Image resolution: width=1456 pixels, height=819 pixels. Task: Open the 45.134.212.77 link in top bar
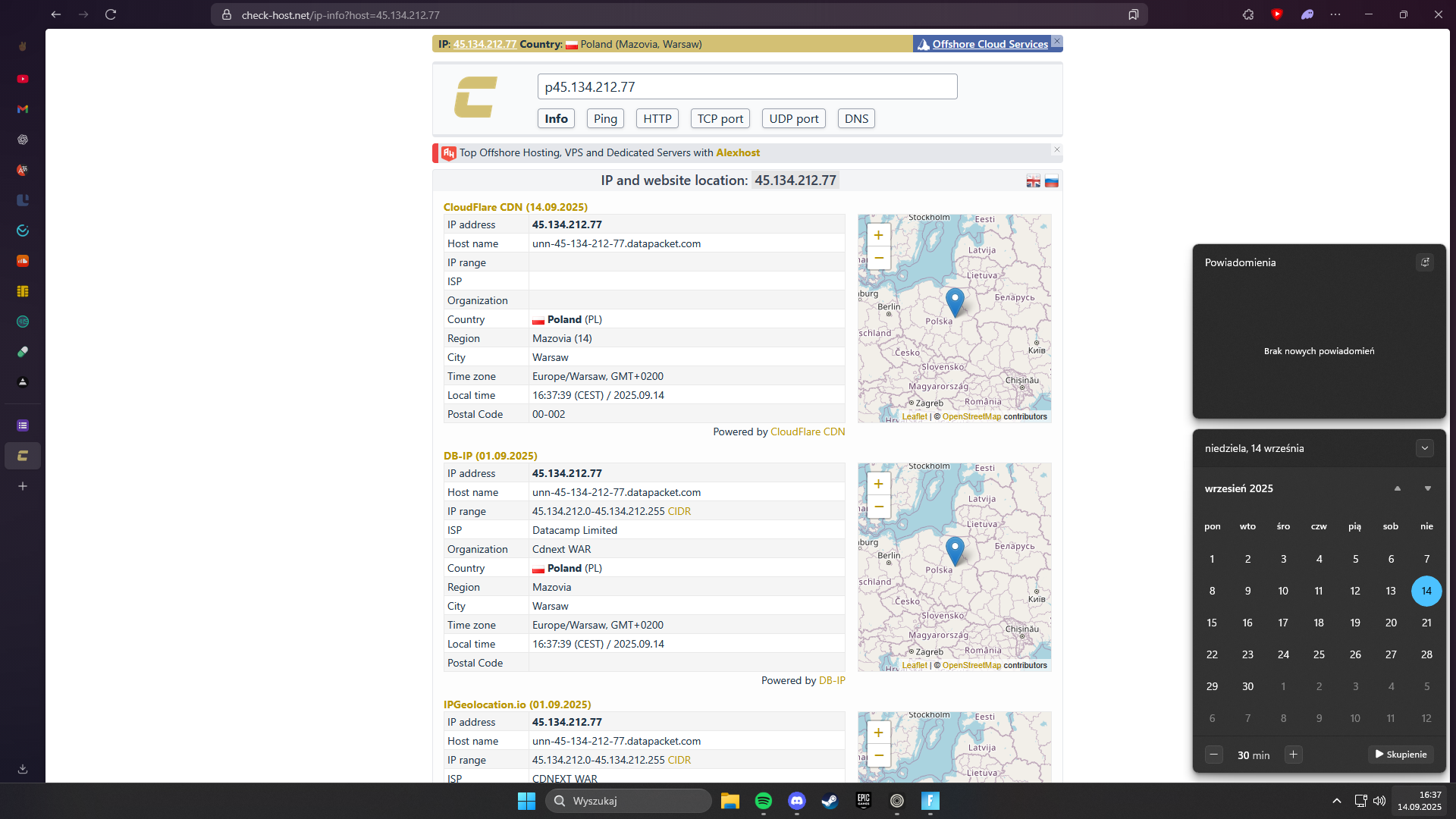485,44
